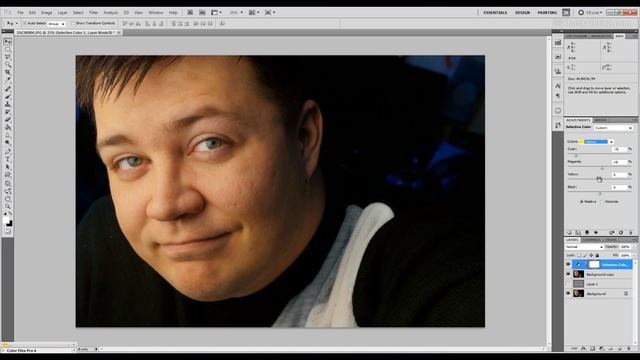Toggle Quick Mask mode at toolbar bottom
Image resolution: width=640 pixels, height=360 pixels.
7,231
